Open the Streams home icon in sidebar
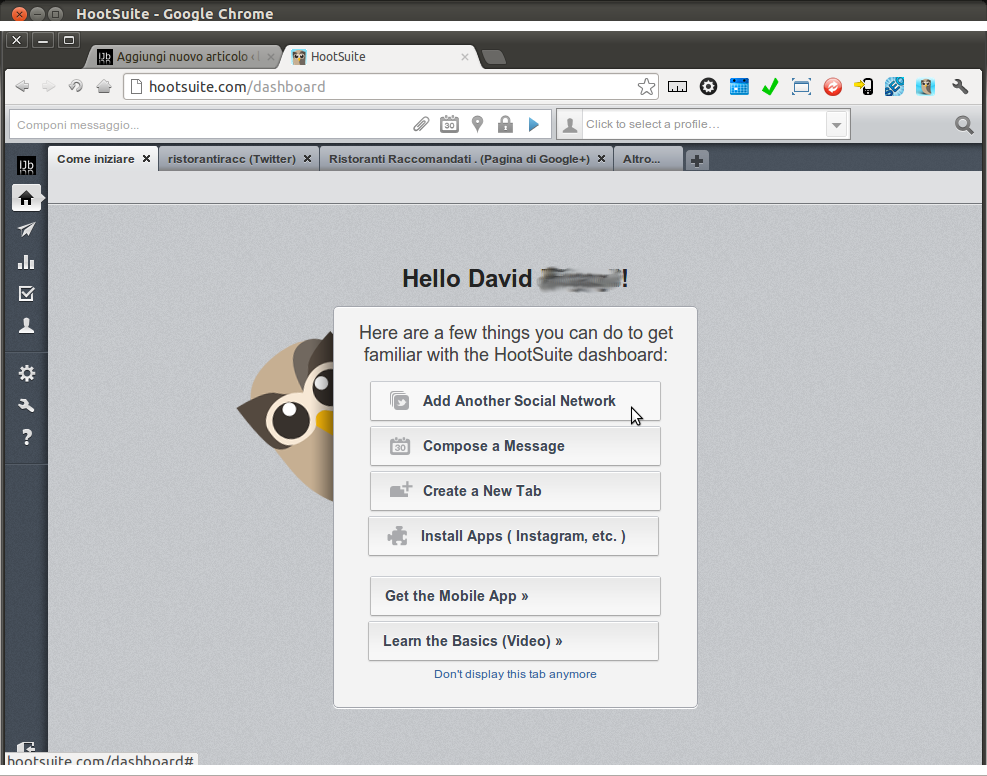 click(x=26, y=198)
